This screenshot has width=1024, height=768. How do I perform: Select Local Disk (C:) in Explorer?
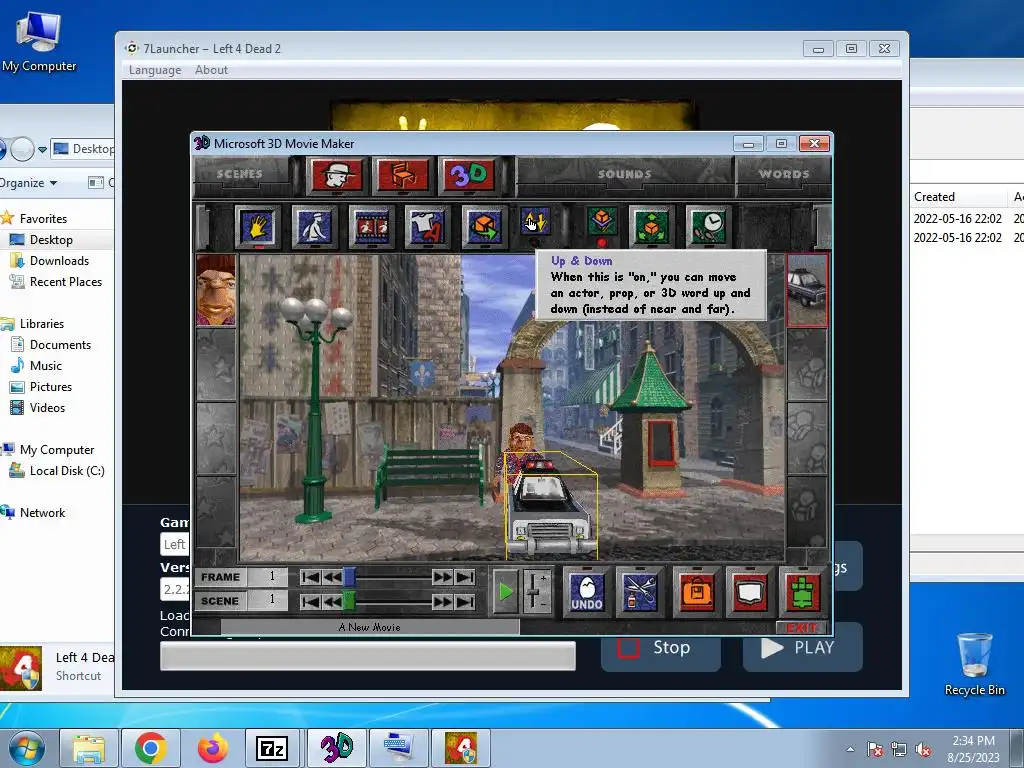[x=67, y=471]
